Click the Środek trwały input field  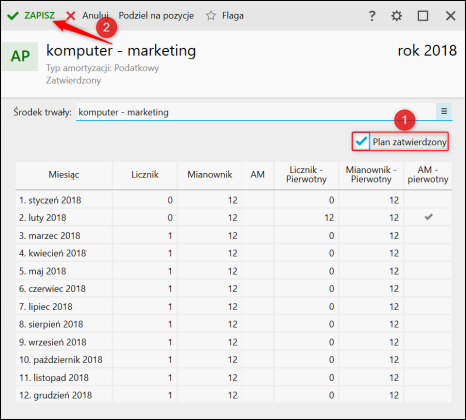click(256, 112)
